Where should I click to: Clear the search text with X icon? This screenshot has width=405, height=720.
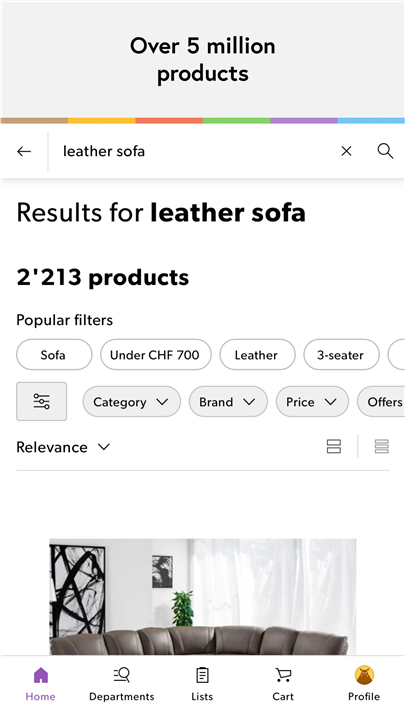(346, 151)
